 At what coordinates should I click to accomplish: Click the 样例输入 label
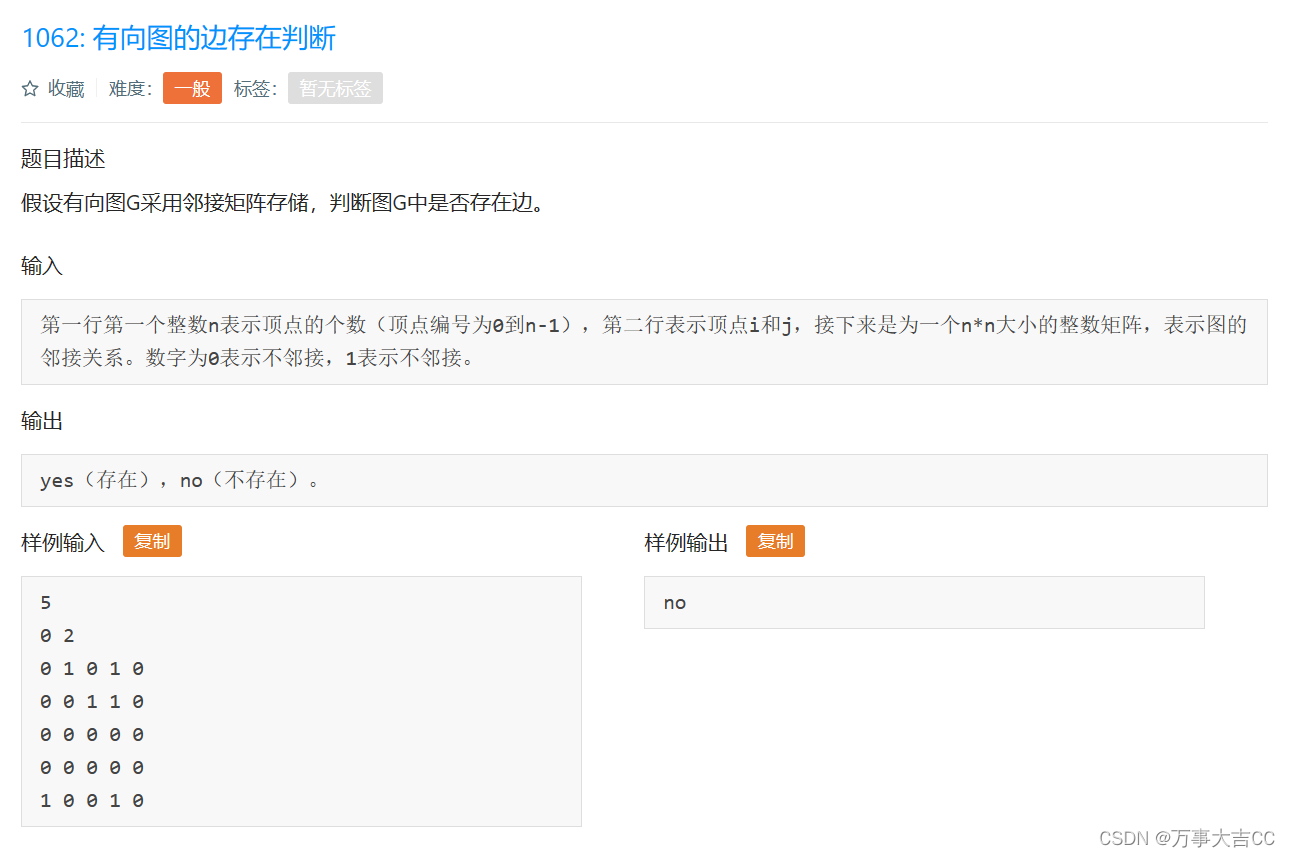click(x=63, y=543)
